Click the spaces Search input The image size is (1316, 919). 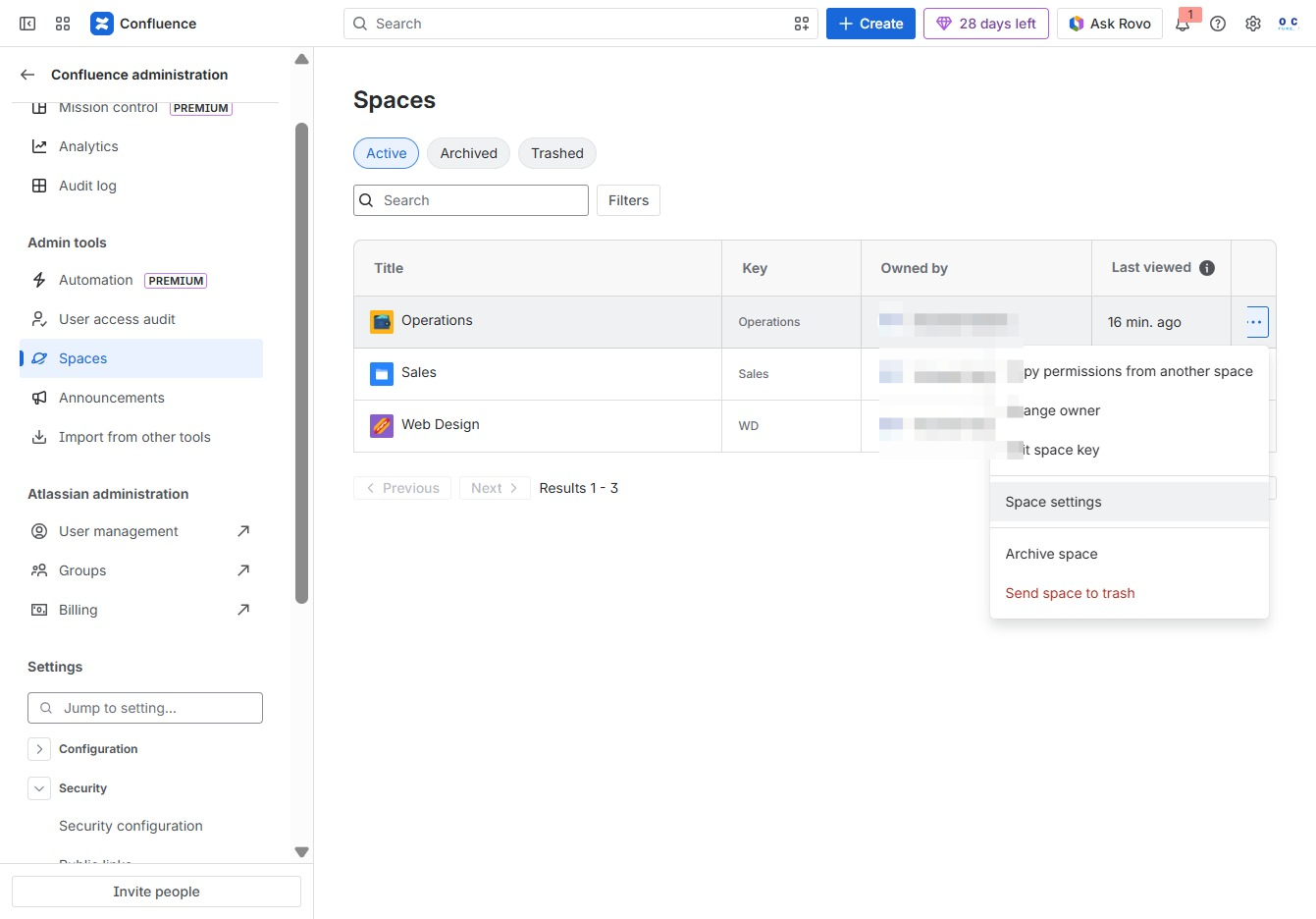(x=471, y=200)
